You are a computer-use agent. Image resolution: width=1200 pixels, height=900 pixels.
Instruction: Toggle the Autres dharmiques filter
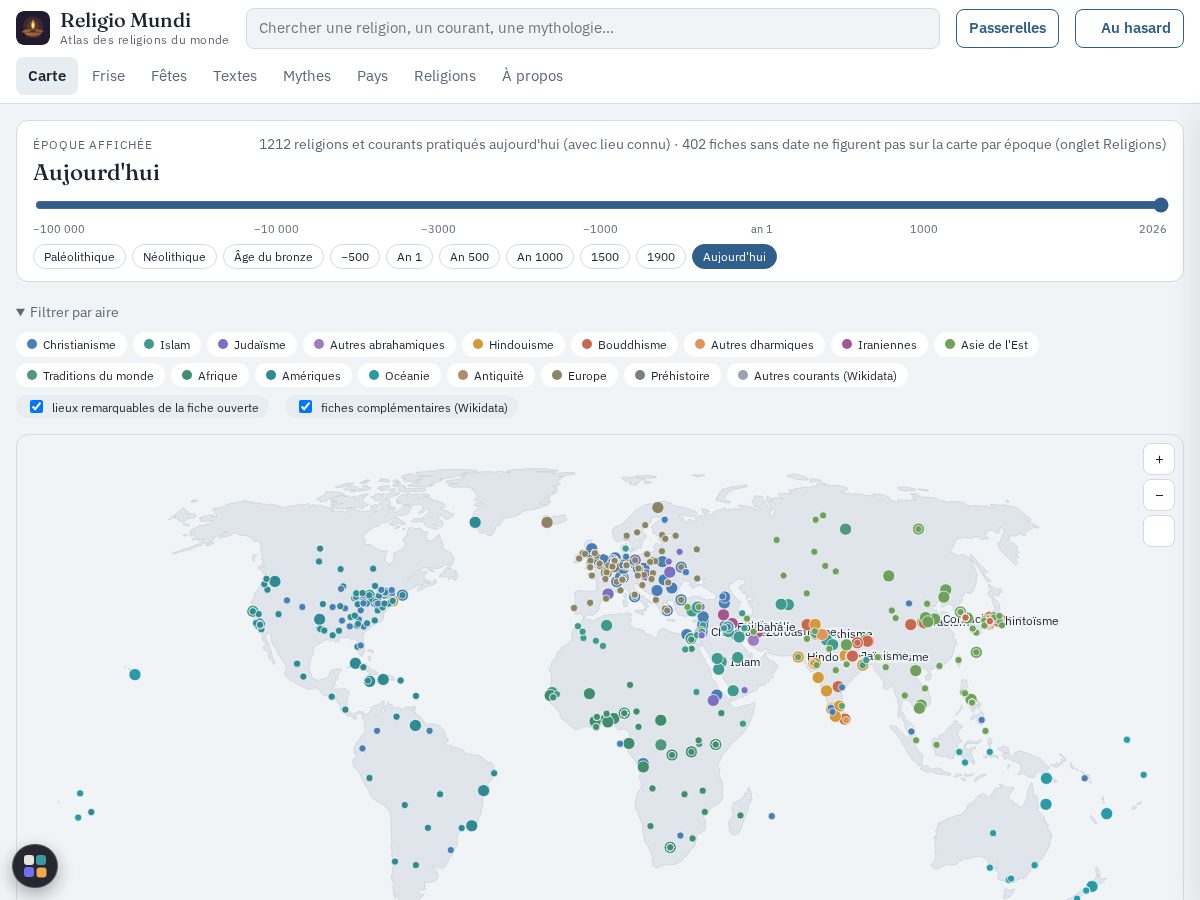(754, 345)
